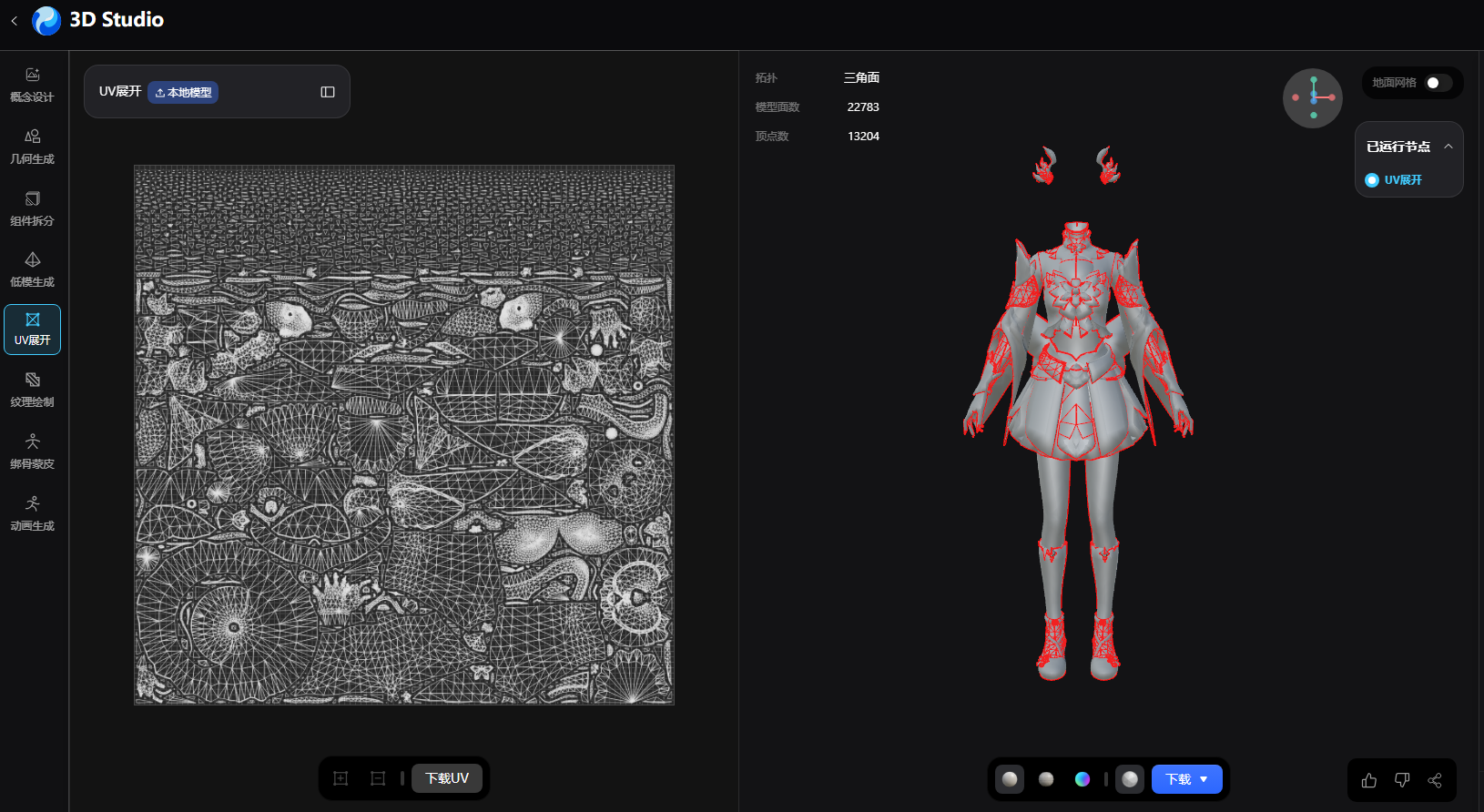Click the 下载UV button
The width and height of the screenshot is (1484, 812).
click(447, 778)
